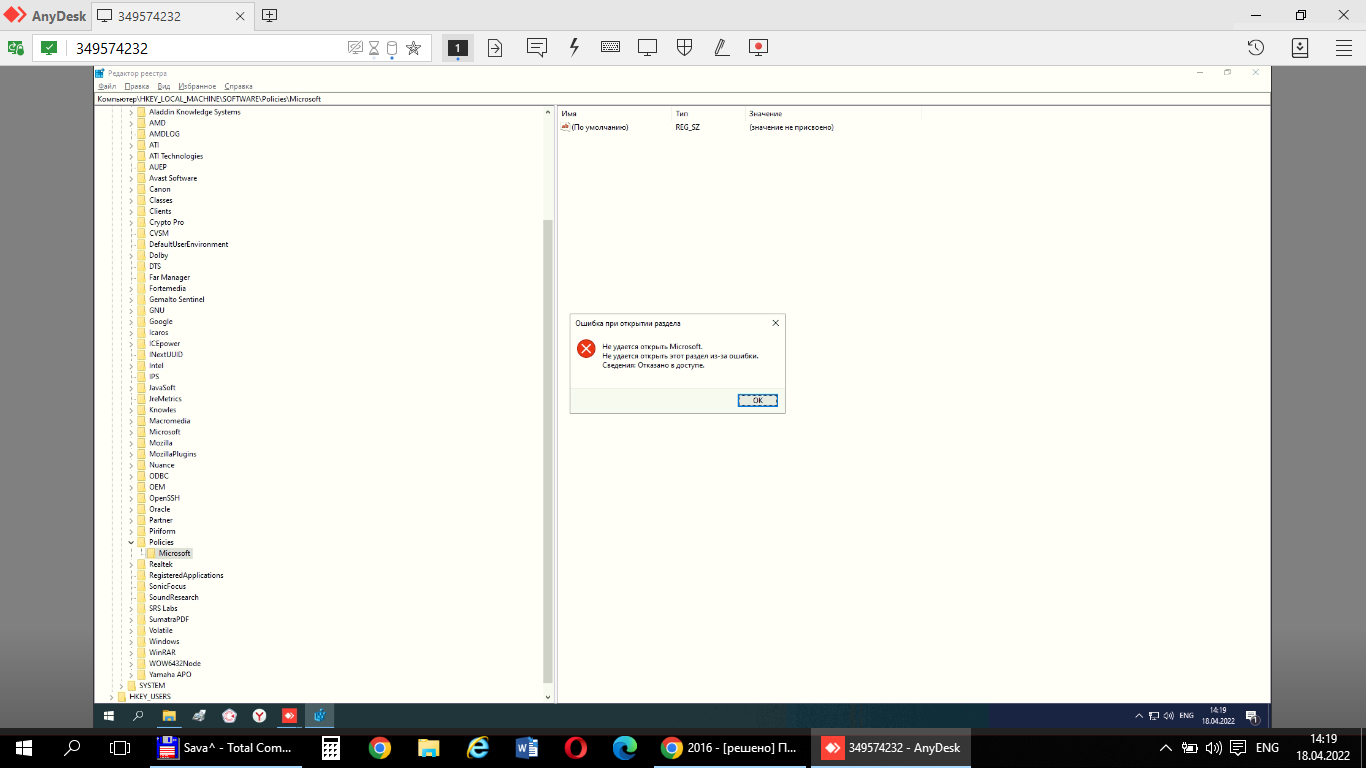The width and height of the screenshot is (1366, 768).
Task: Close the registry key error dialog
Action: click(775, 323)
